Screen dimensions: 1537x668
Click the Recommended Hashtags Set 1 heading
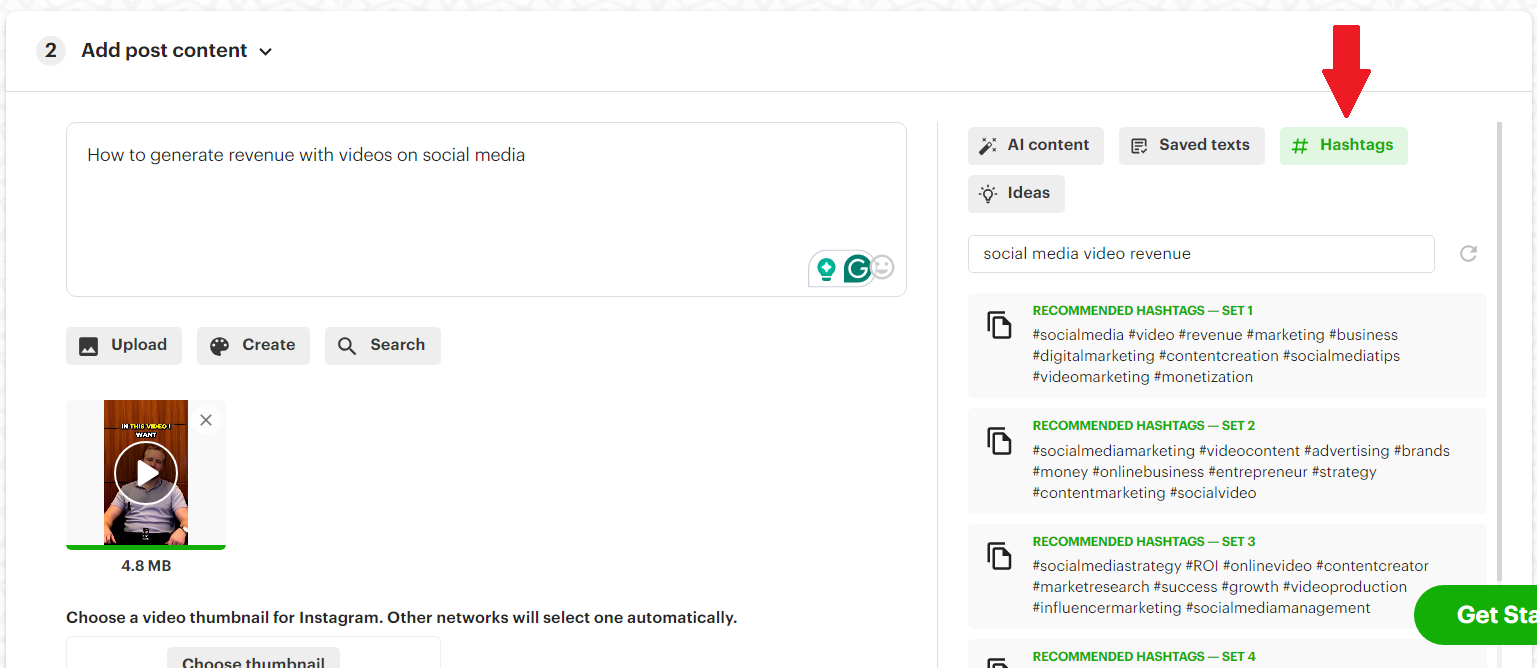click(x=1143, y=311)
